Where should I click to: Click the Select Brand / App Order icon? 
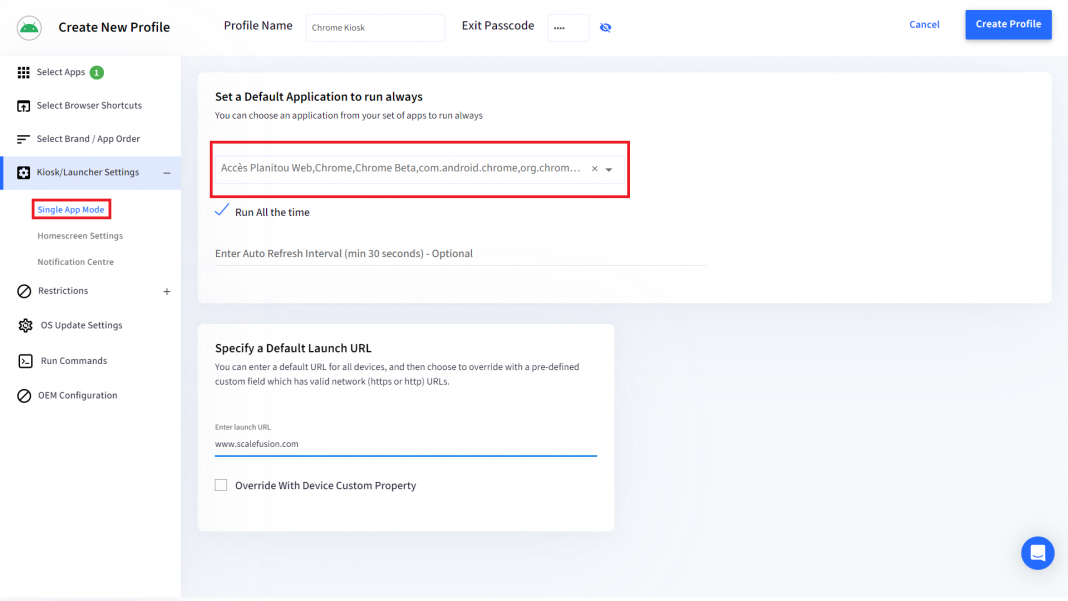coord(23,138)
